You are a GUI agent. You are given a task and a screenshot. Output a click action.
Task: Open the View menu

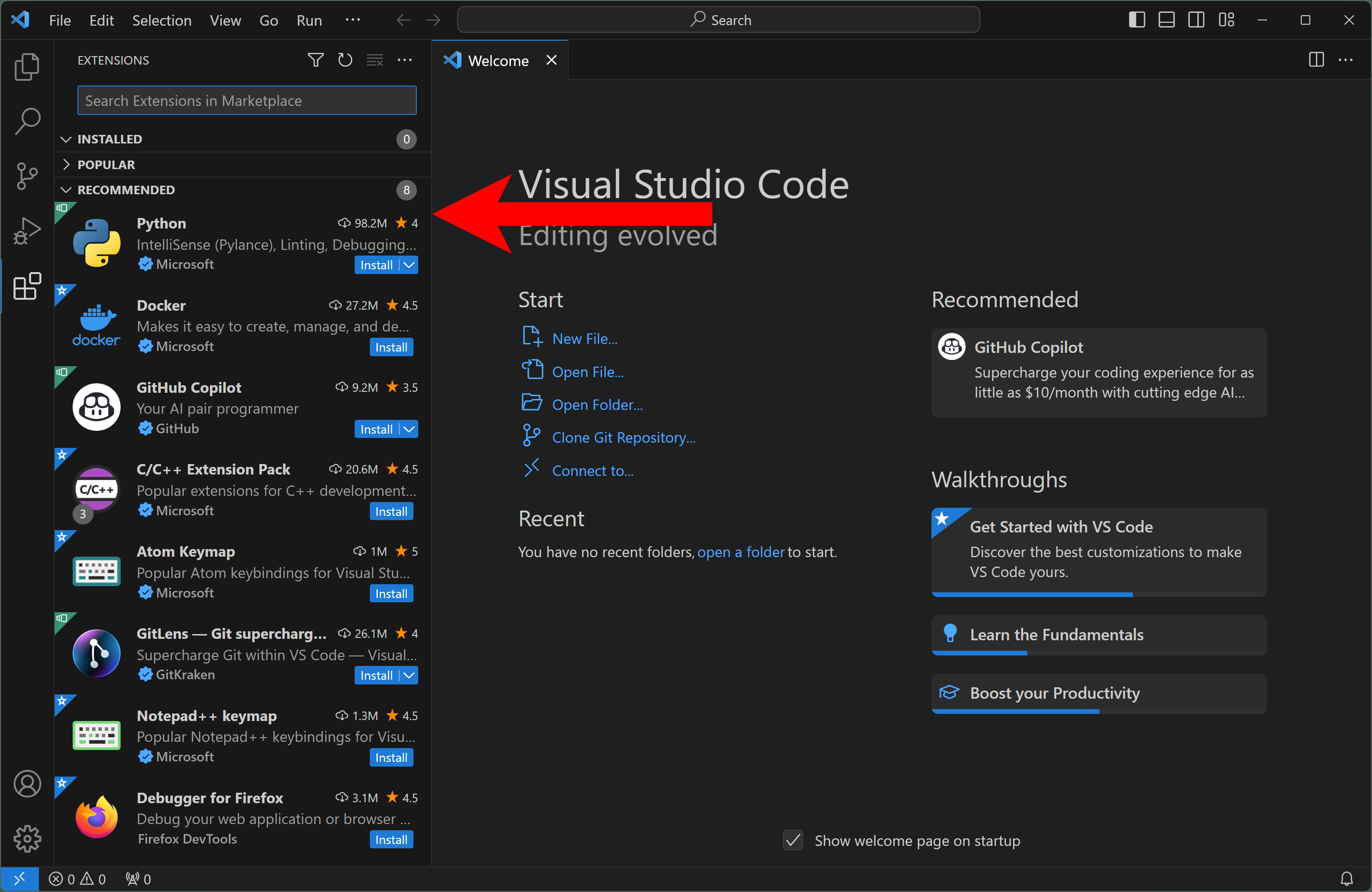click(225, 20)
